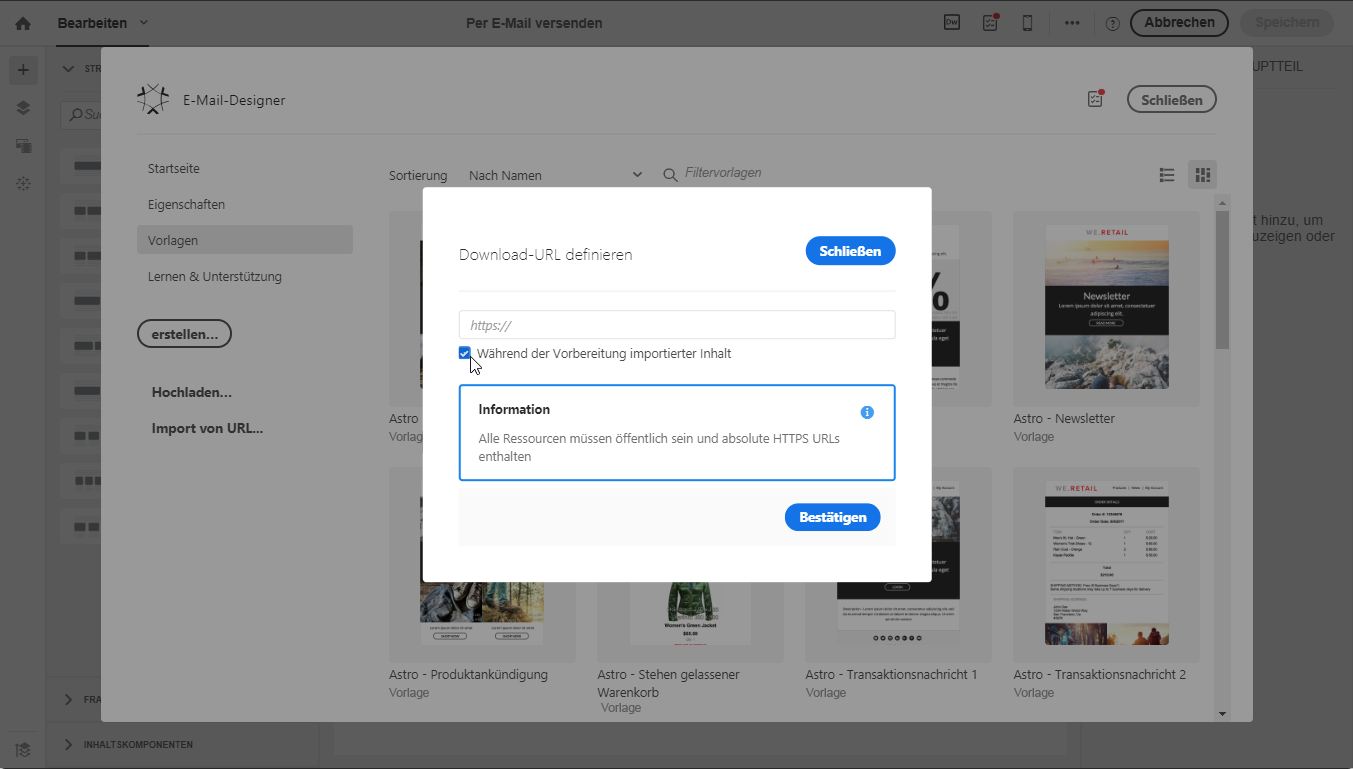Switch to mobile preview icon
This screenshot has height=769, width=1353.
click(x=1027, y=22)
